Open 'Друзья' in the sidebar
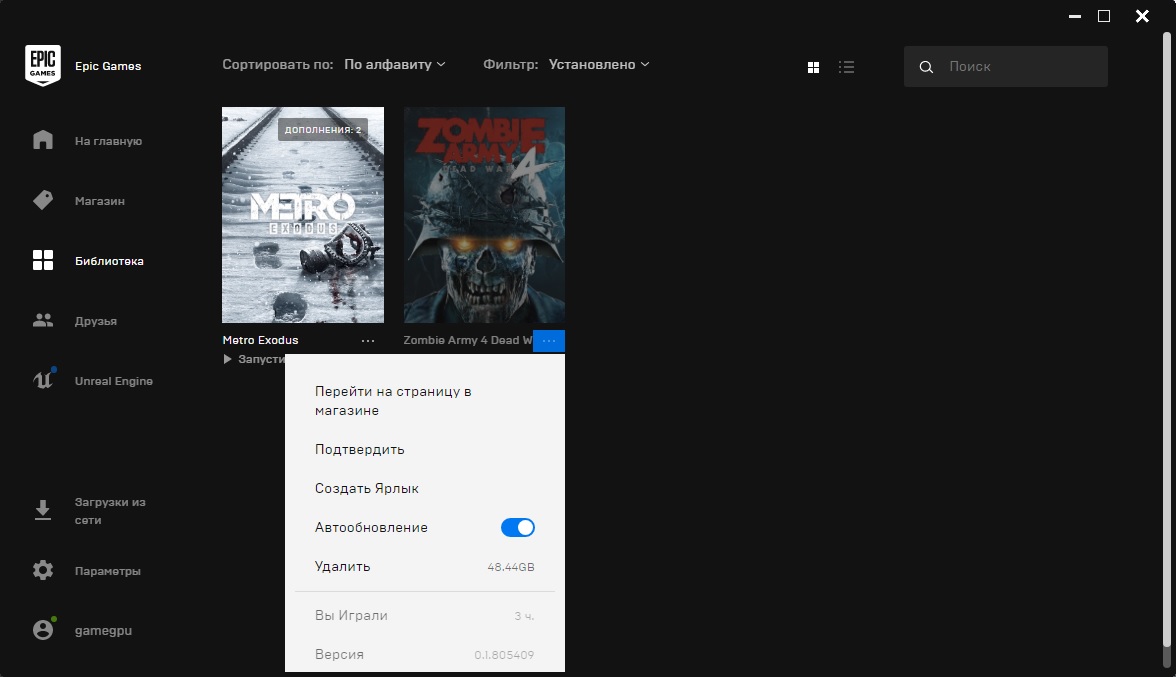 pos(95,321)
